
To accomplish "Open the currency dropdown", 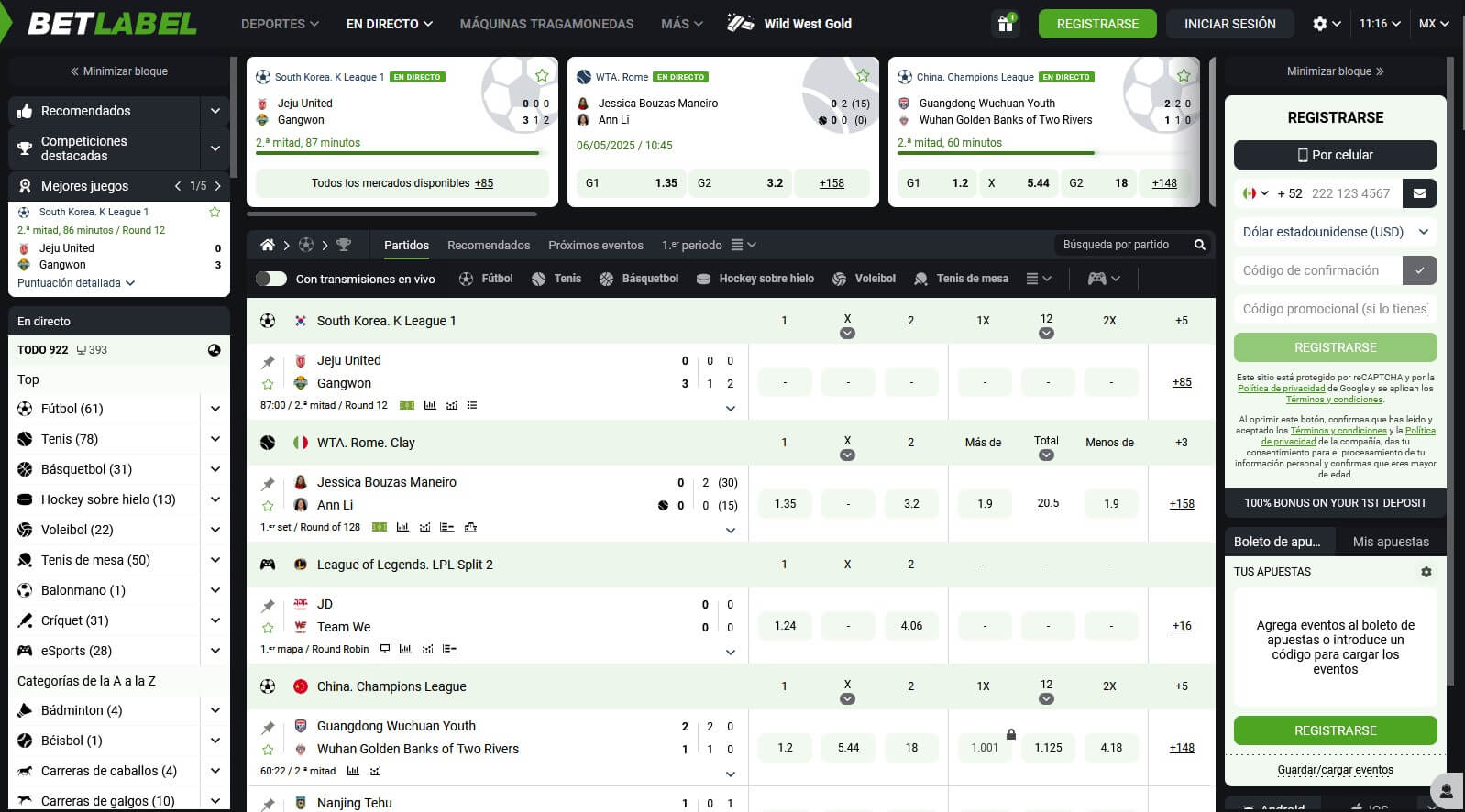I will pyautogui.click(x=1335, y=232).
